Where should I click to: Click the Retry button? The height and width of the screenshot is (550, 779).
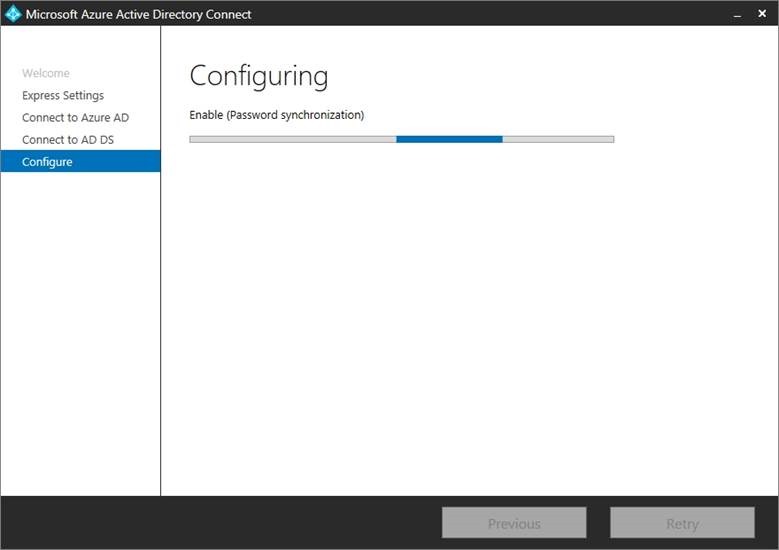(x=682, y=523)
